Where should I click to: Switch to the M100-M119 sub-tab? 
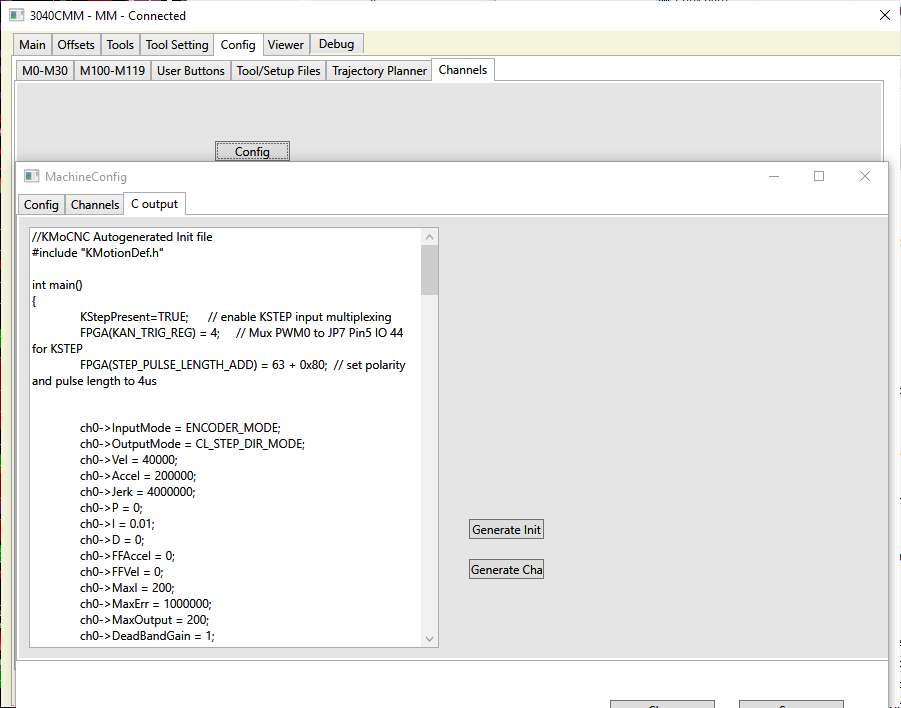pos(112,71)
